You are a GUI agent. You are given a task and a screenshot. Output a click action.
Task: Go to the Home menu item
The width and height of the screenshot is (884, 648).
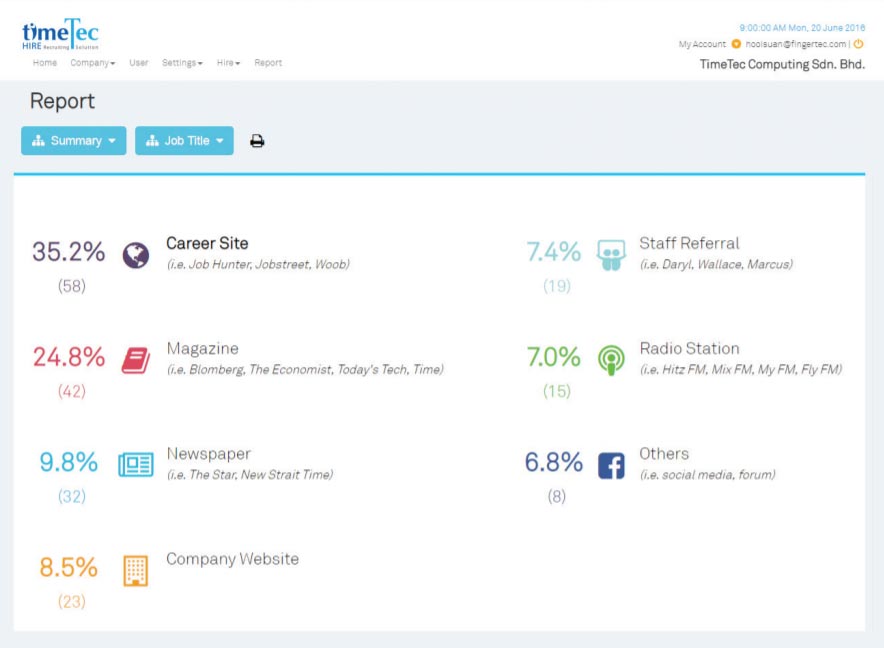tap(45, 63)
